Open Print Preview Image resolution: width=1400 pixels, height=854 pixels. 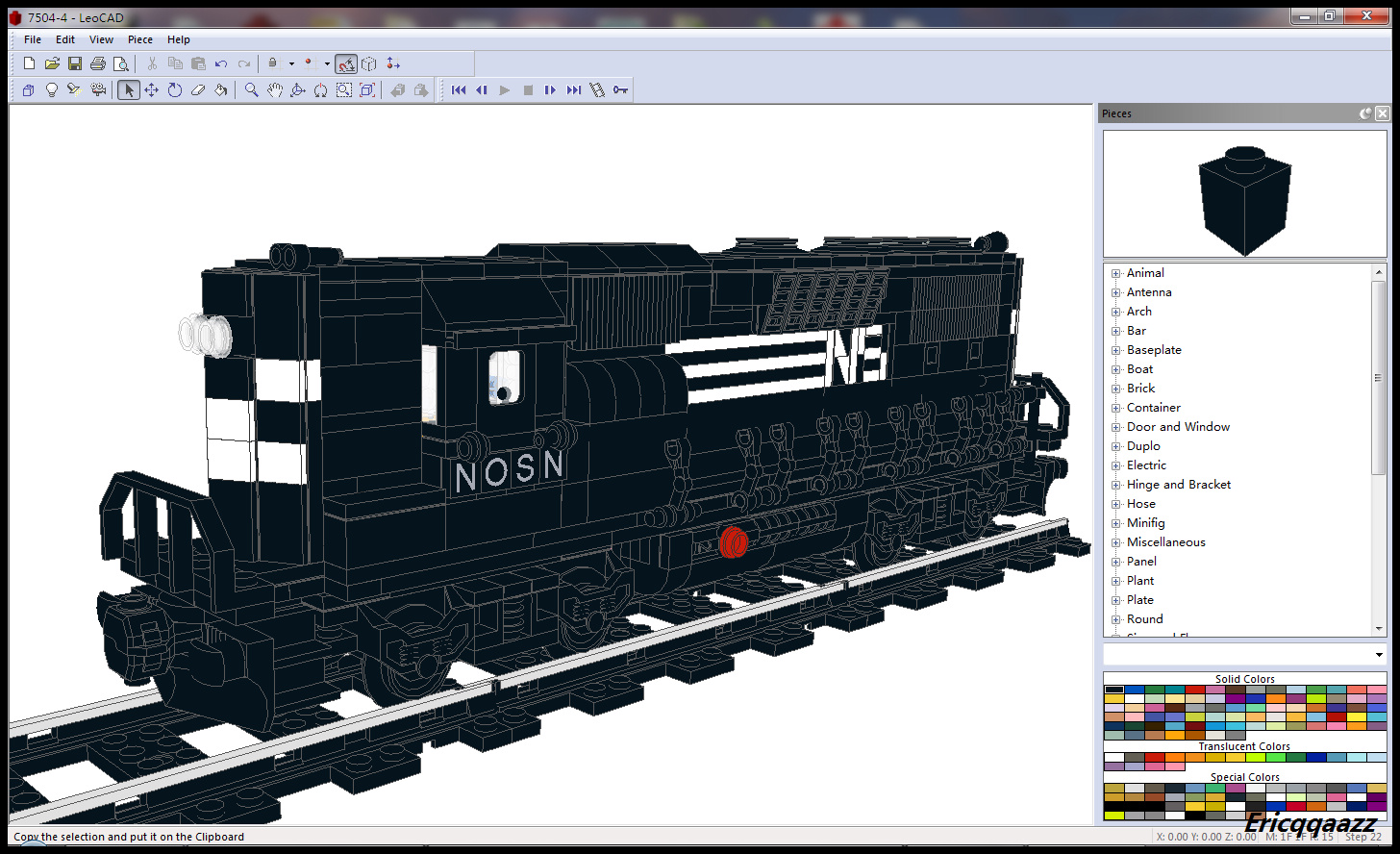point(121,63)
